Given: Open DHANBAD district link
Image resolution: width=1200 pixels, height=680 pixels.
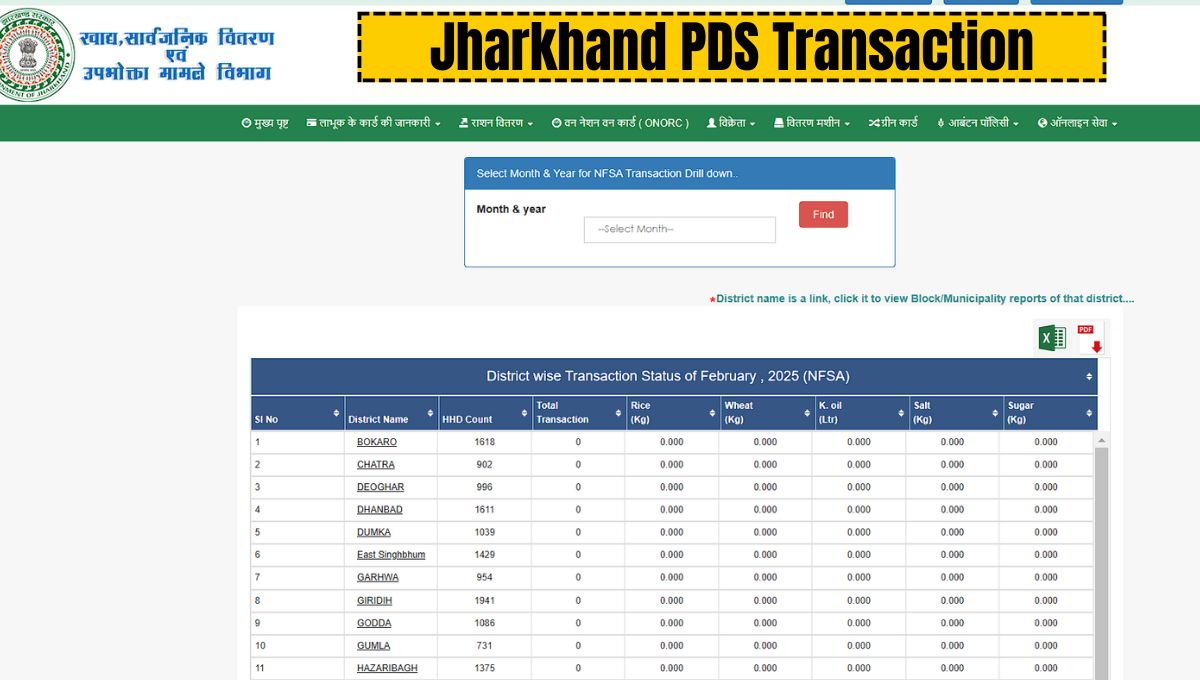Looking at the screenshot, I should coord(380,510).
